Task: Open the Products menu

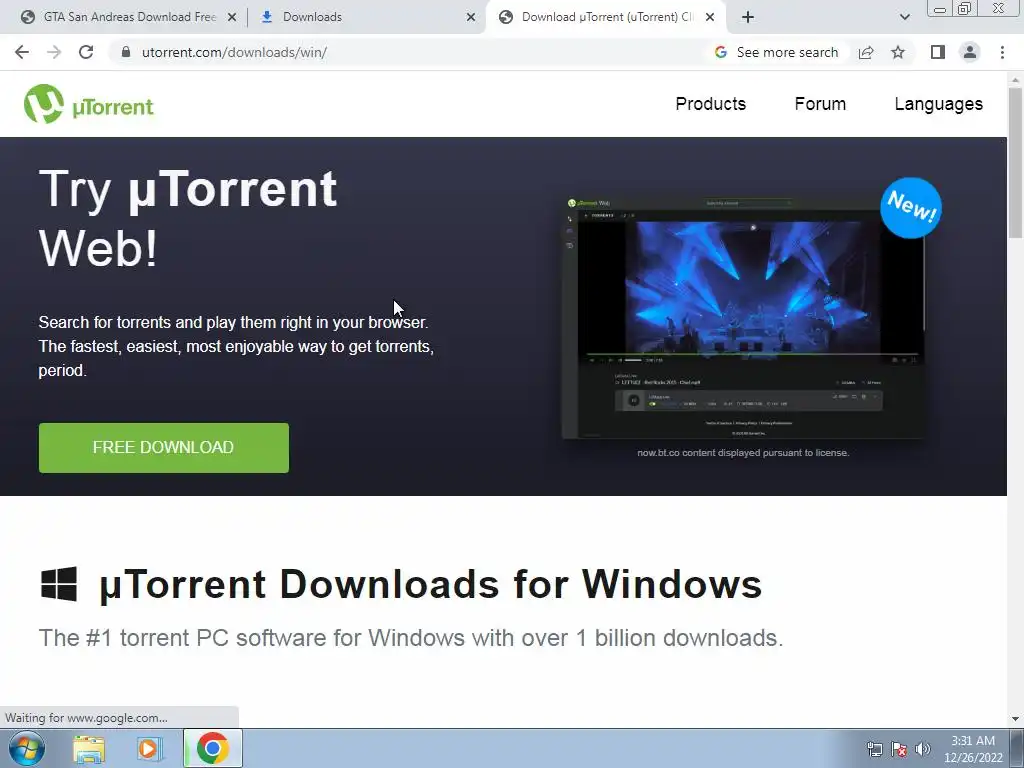Action: (711, 104)
